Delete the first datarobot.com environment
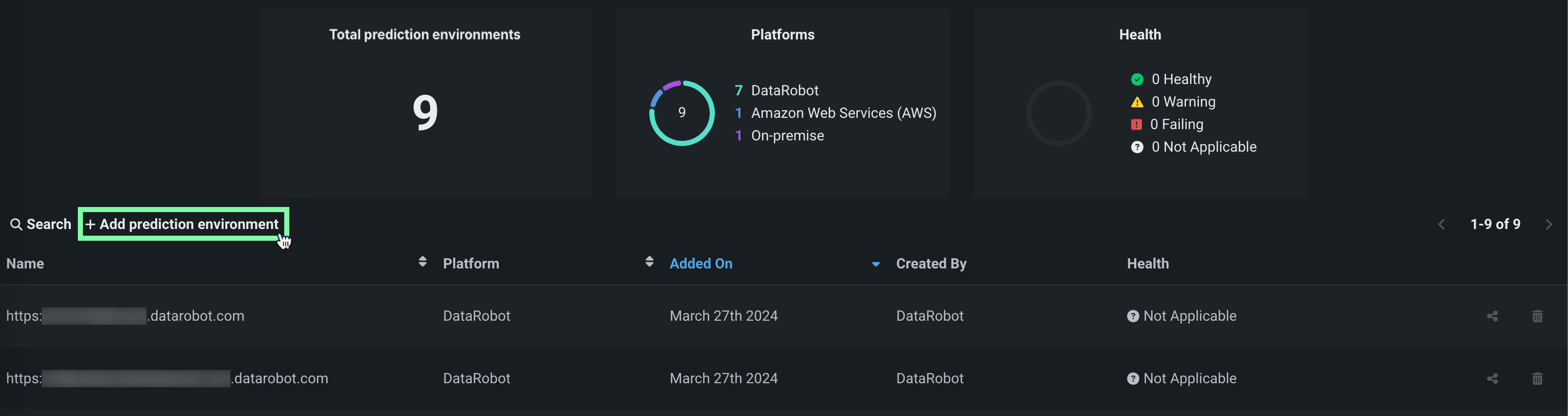 1537,316
